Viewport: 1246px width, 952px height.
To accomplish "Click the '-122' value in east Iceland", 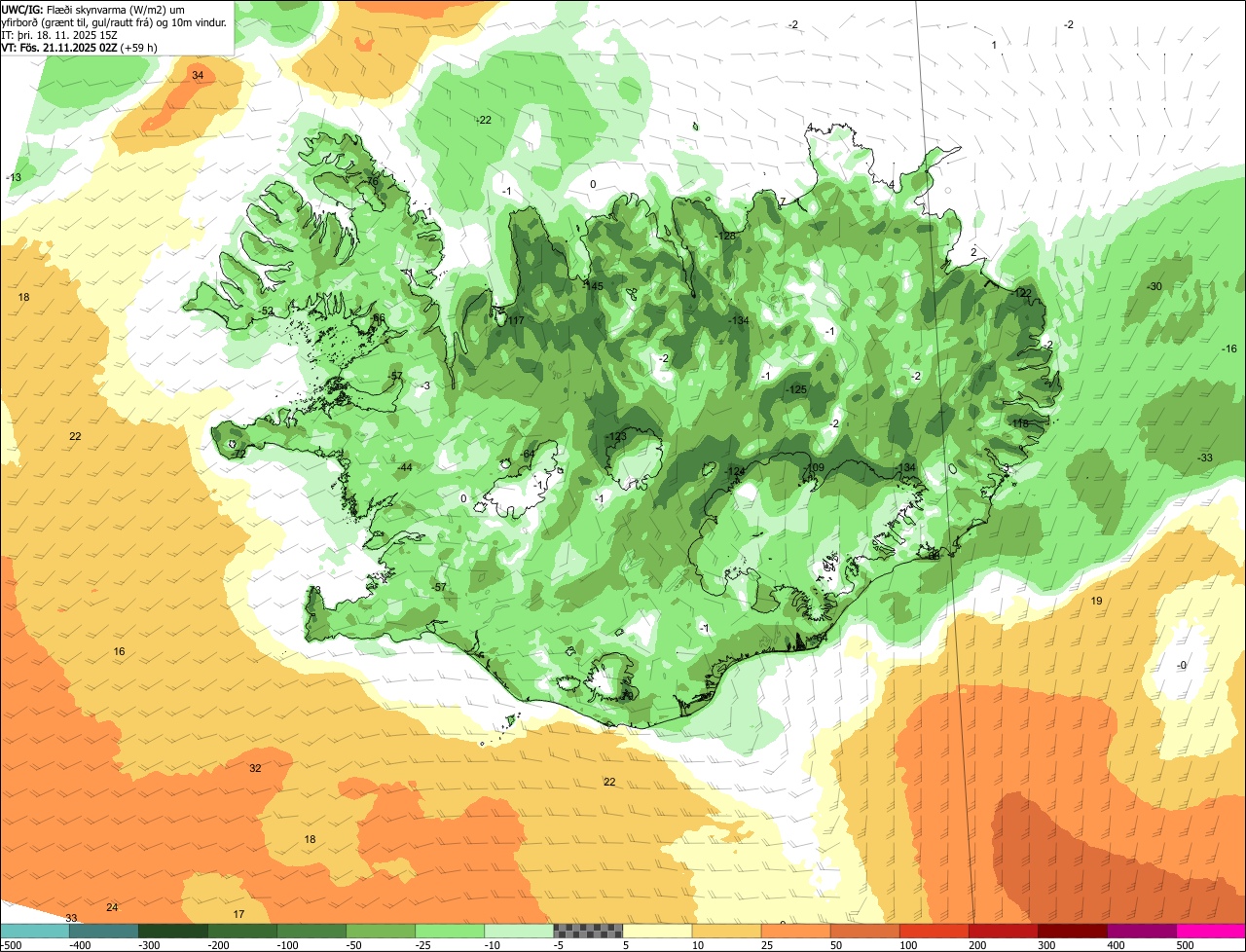I will tap(1021, 293).
